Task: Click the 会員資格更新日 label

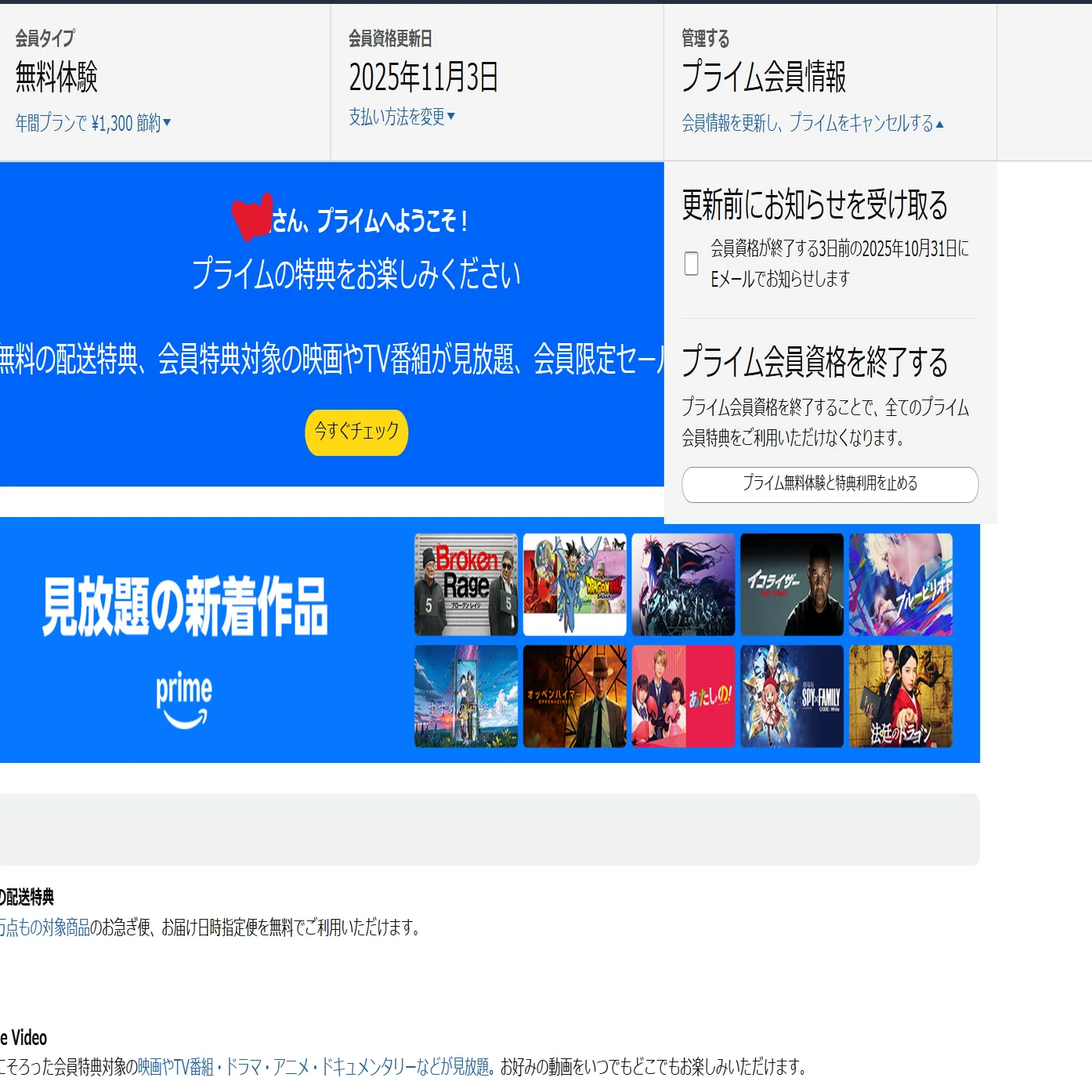Action: coord(390,38)
